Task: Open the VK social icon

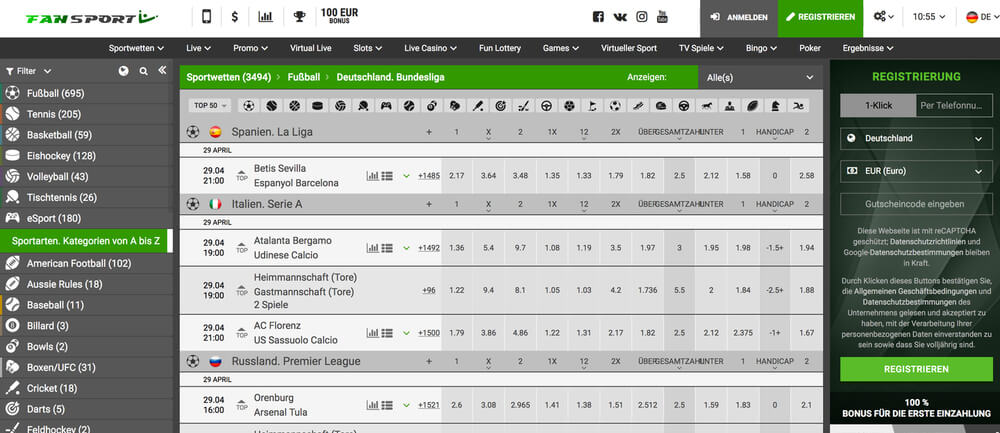Action: pyautogui.click(x=620, y=17)
